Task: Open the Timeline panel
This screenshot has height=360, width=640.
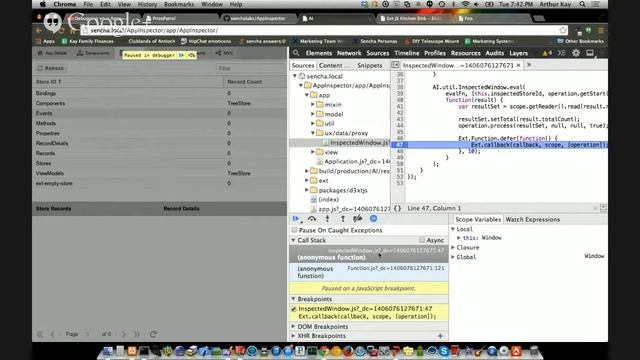Action: pyautogui.click(x=407, y=53)
